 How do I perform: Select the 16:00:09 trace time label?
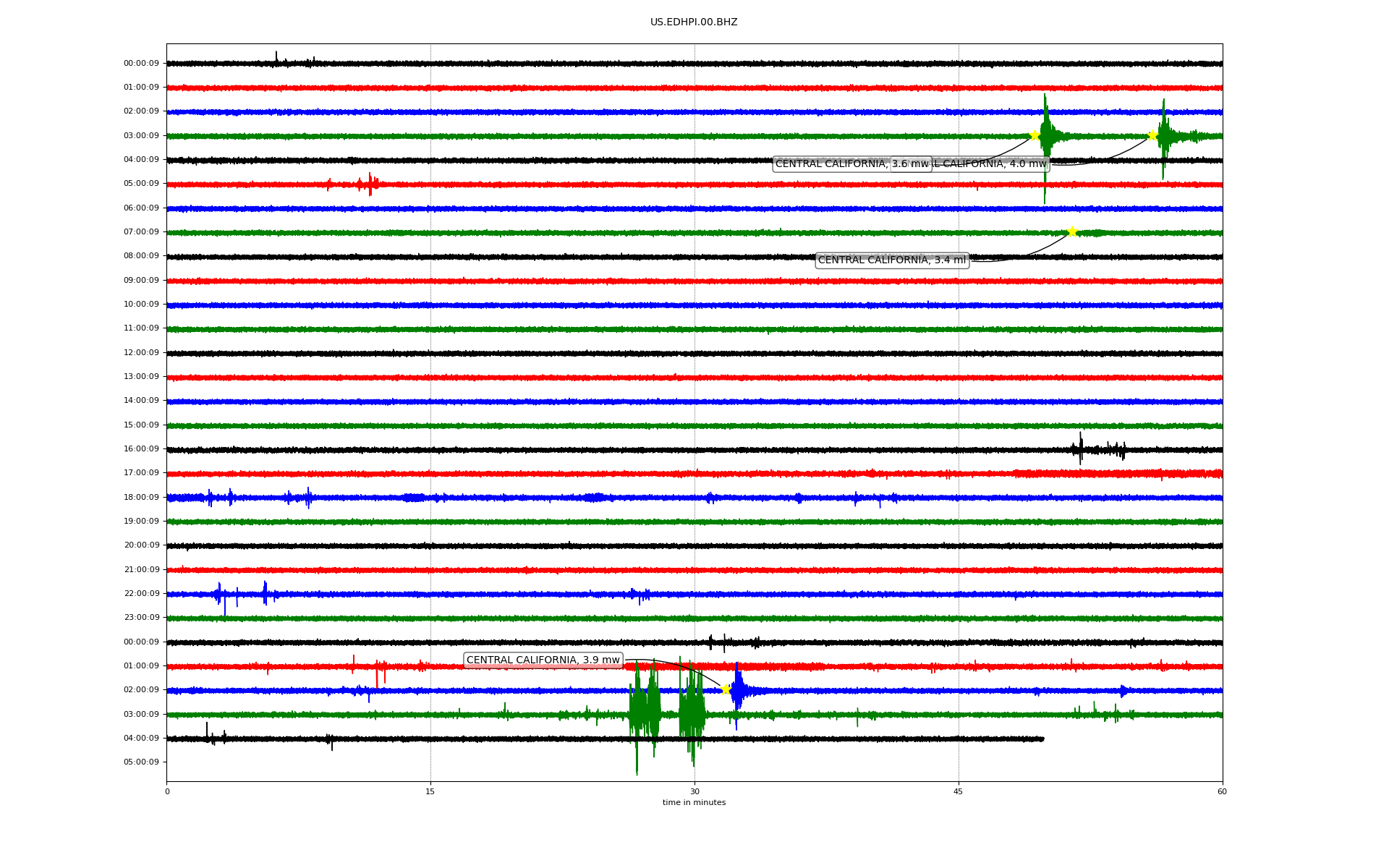141,449
